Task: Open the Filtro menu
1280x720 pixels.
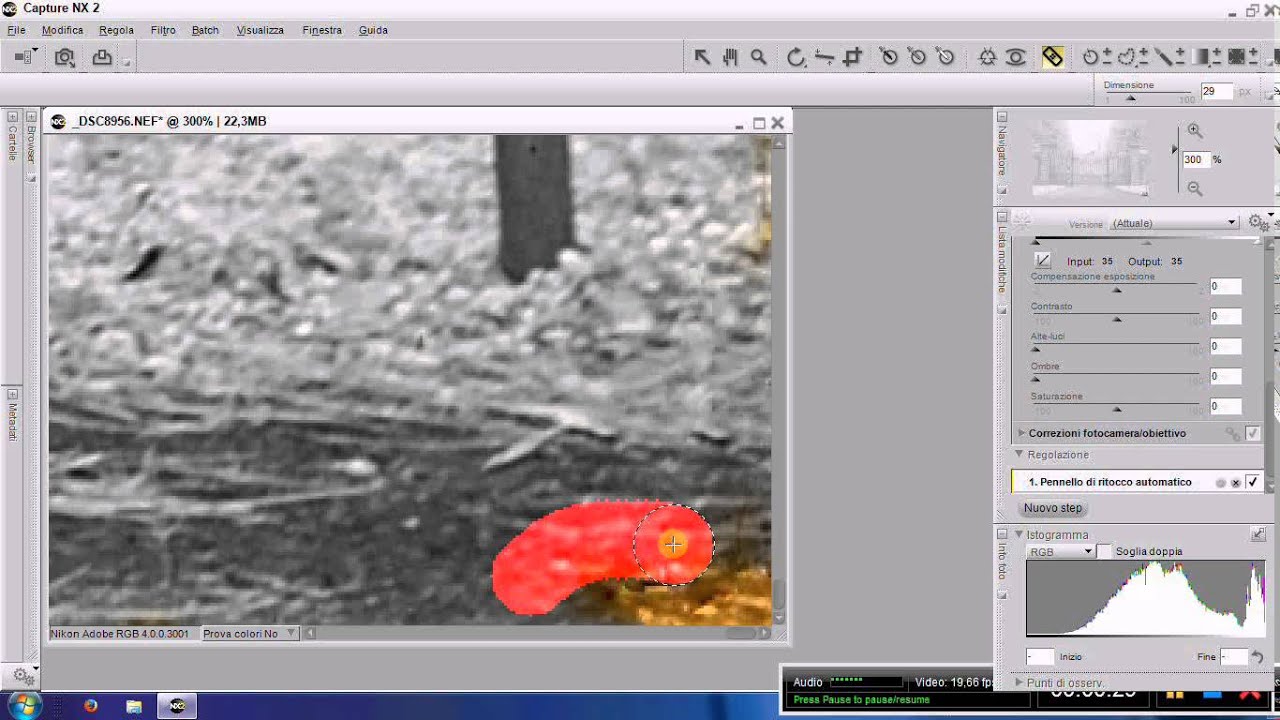Action: [163, 30]
